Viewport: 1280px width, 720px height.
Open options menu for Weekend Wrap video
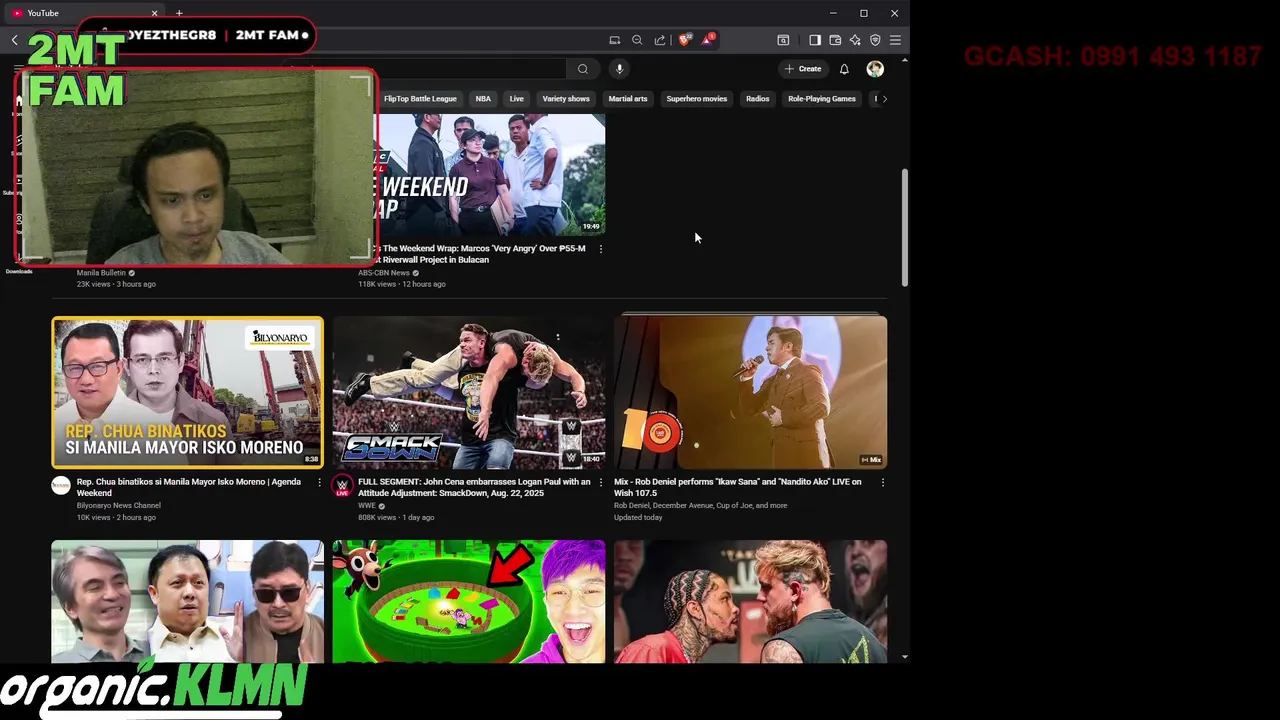(x=600, y=249)
